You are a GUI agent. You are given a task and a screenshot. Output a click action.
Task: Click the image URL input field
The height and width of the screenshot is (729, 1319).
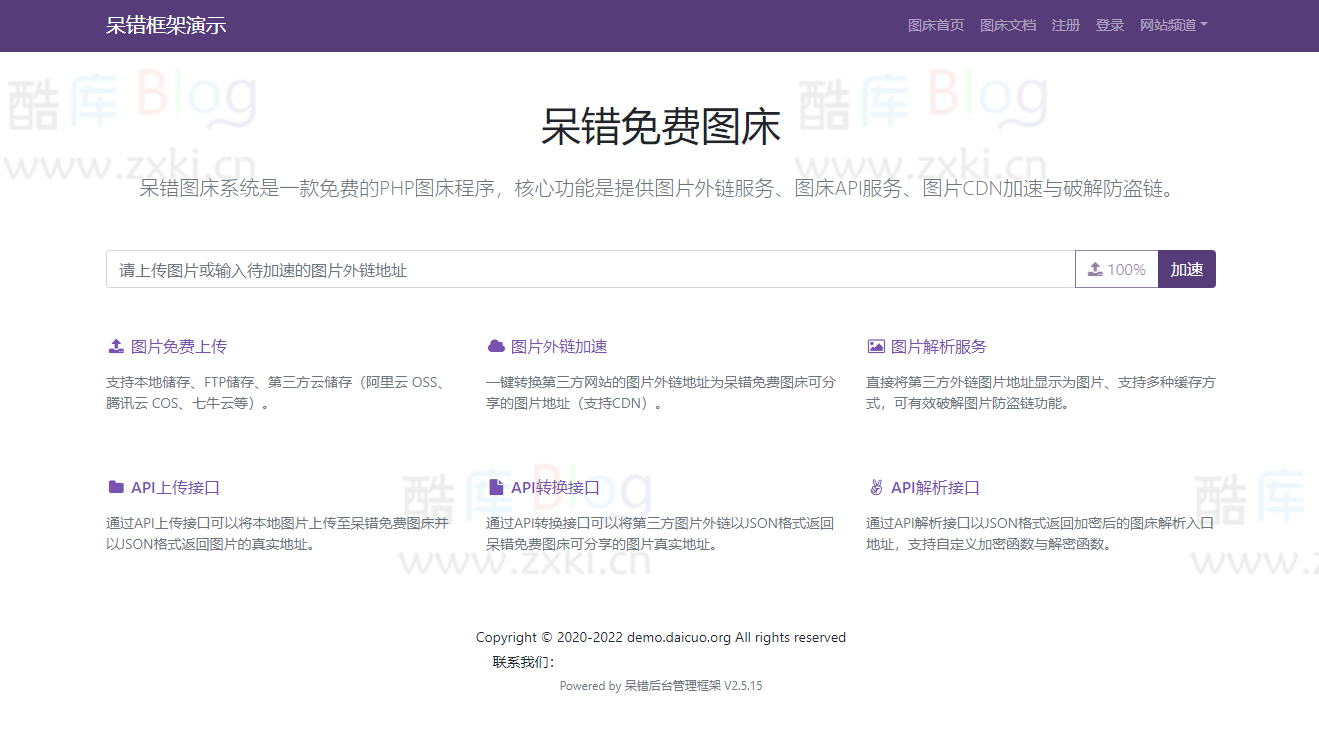tap(590, 268)
